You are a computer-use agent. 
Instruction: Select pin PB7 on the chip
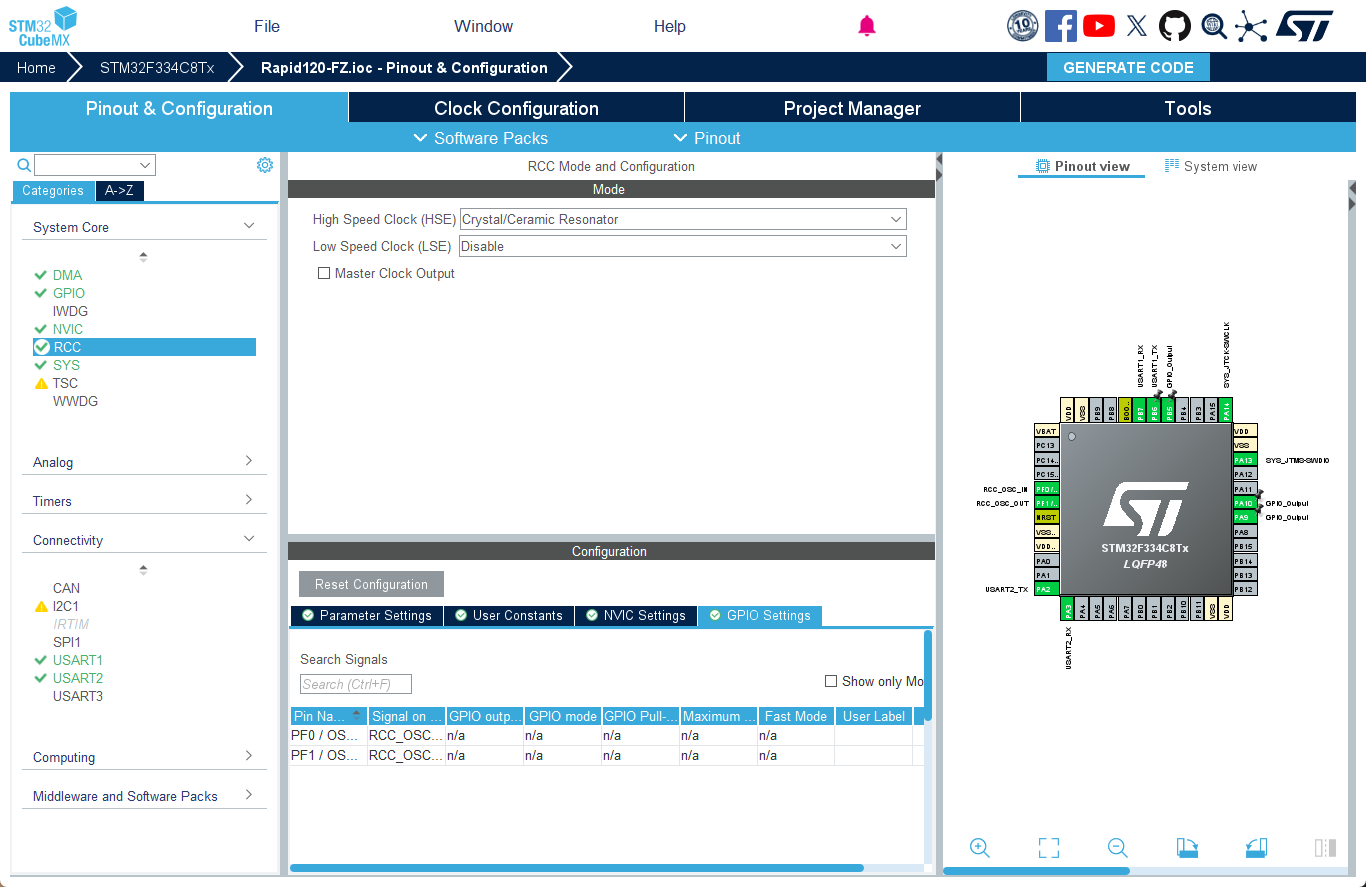[1139, 410]
